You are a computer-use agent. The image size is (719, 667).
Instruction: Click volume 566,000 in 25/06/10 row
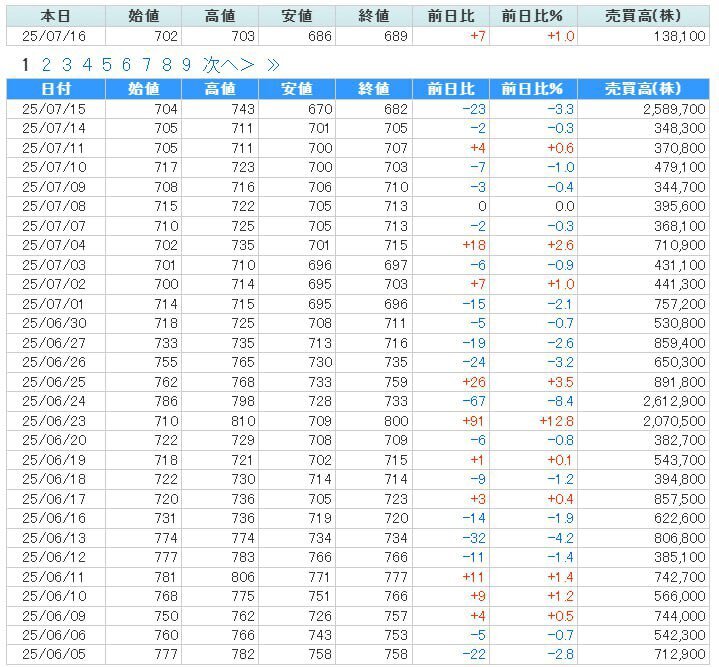tap(680, 596)
